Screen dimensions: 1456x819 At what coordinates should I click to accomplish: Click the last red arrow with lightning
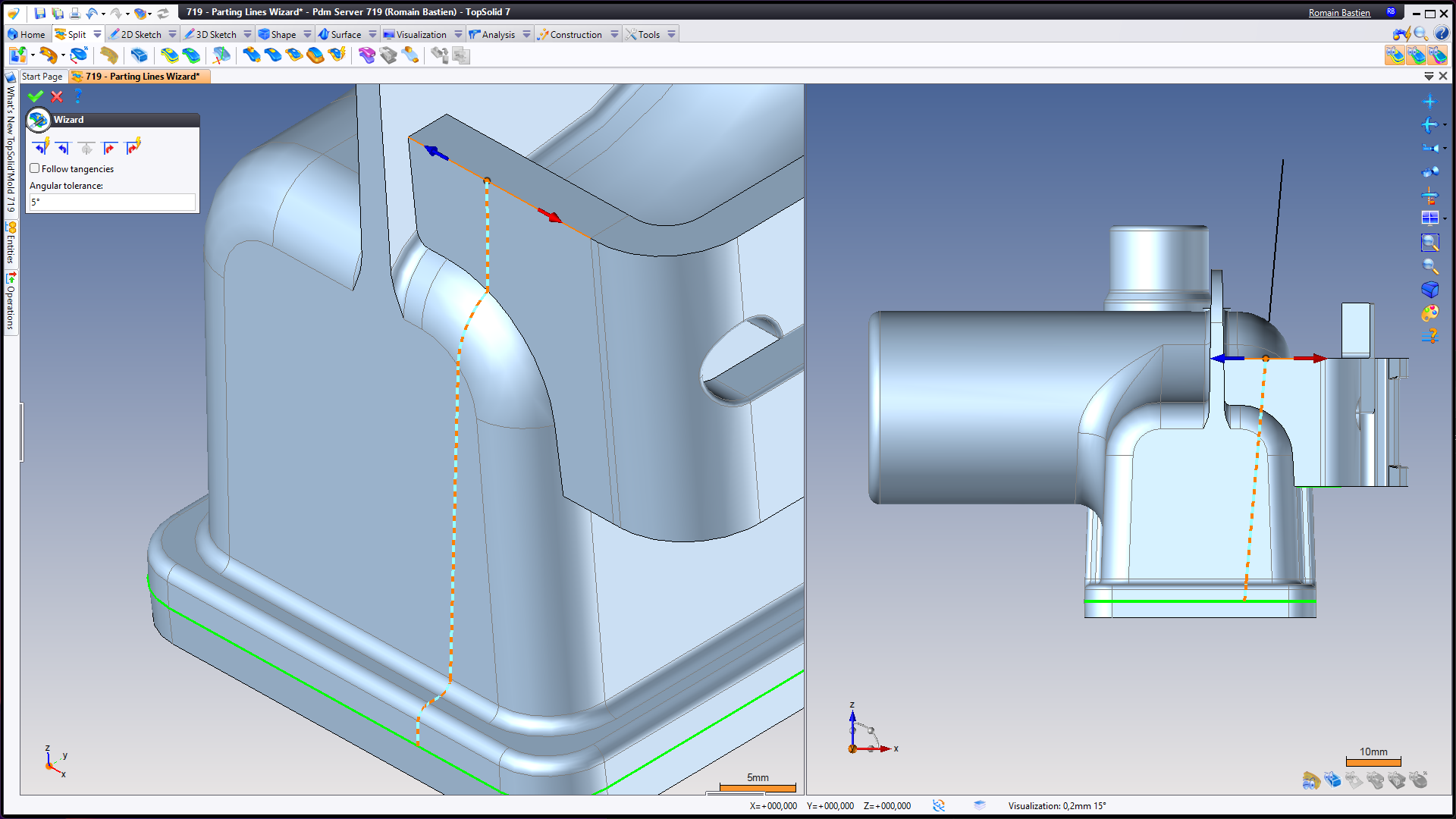pos(133,147)
